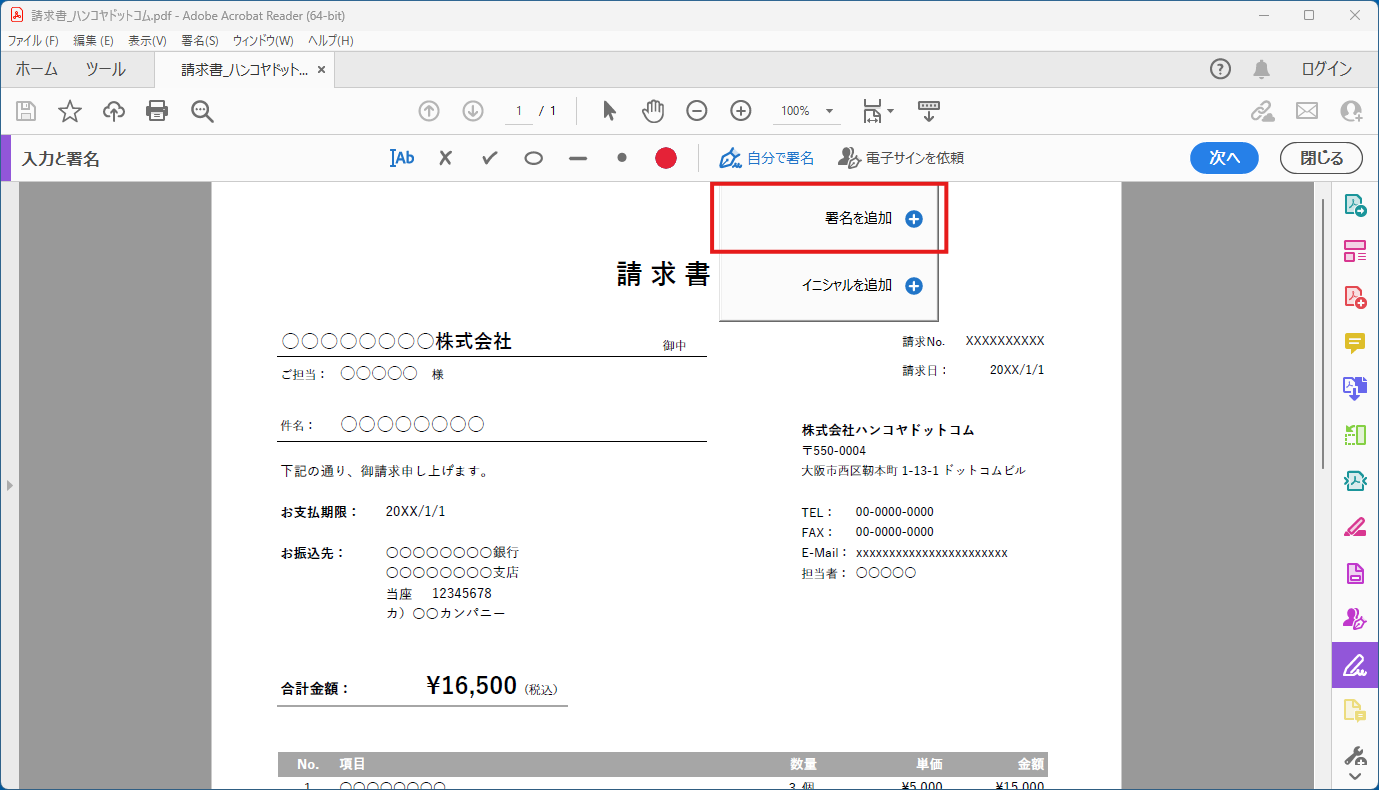
Task: Print the document using the toolbar printer icon
Action: (156, 111)
